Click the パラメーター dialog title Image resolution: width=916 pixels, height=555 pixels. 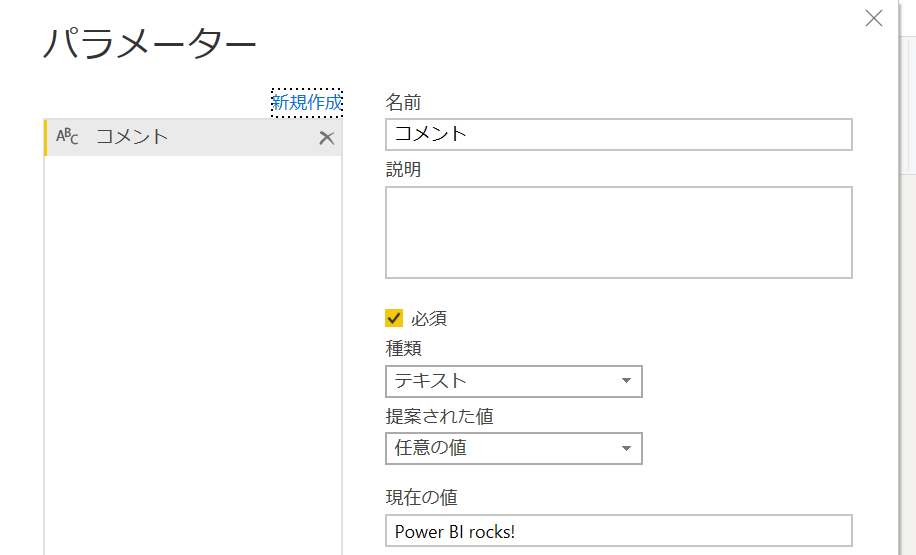[150, 43]
